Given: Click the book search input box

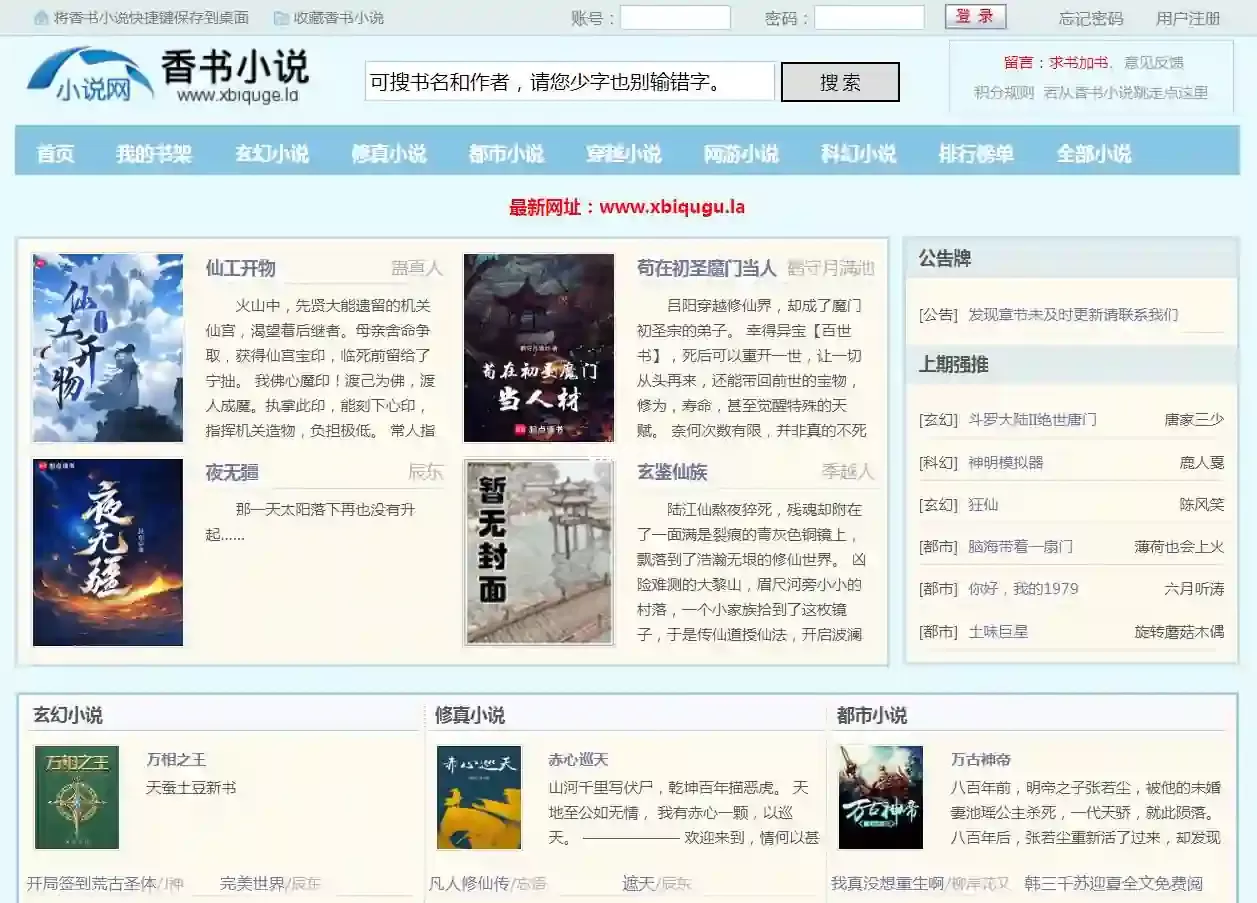Looking at the screenshot, I should pyautogui.click(x=570, y=82).
